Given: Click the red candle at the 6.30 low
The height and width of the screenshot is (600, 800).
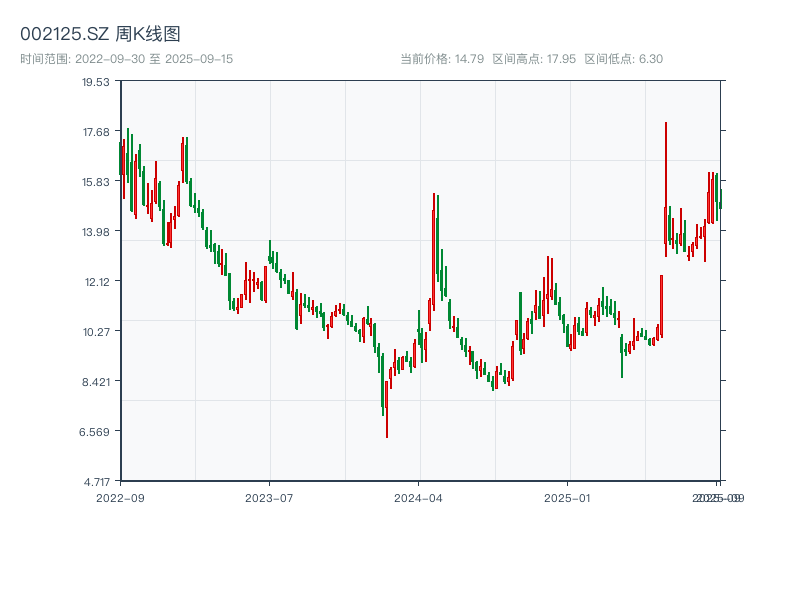Looking at the screenshot, I should pos(387,409).
